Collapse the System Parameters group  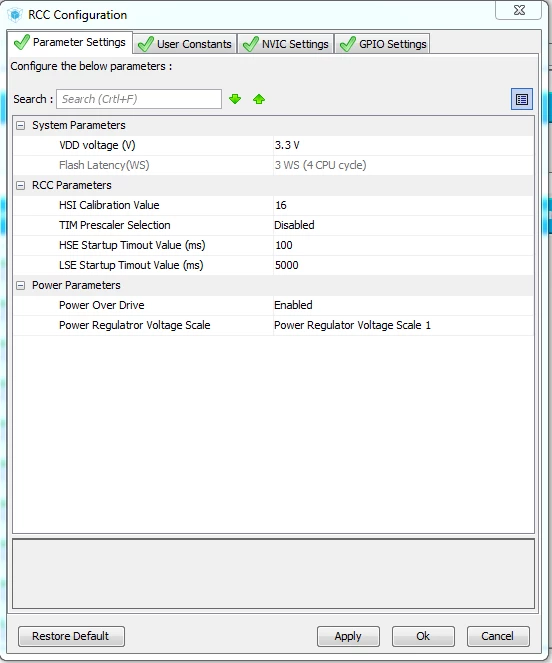pyautogui.click(x=20, y=126)
